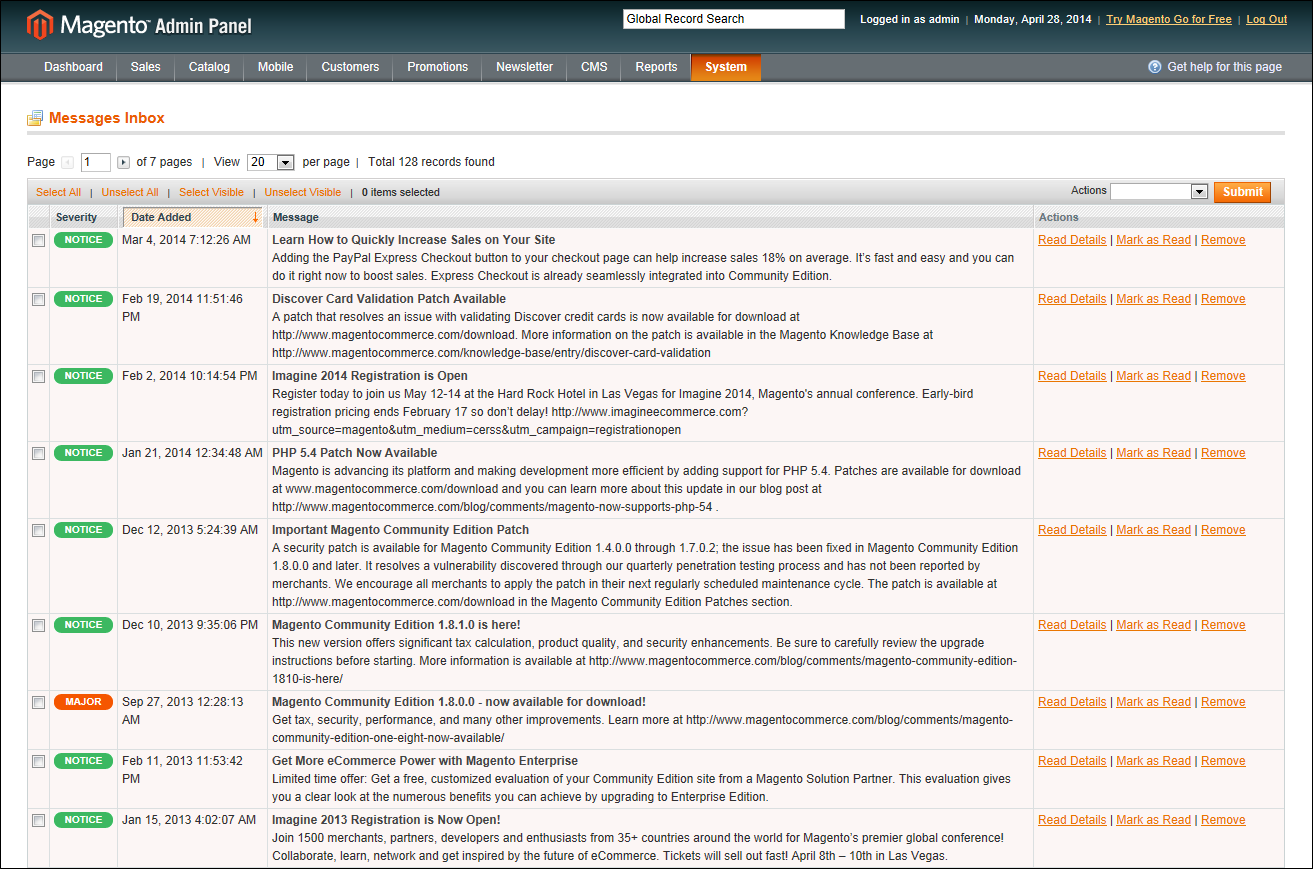1313x869 pixels.
Task: Click 'Total 128 records found' text
Action: coord(431,162)
